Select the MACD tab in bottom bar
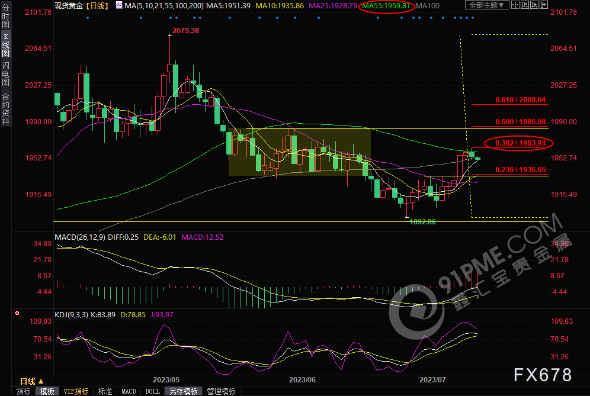Viewport: 590px width, 396px height. 129,391
